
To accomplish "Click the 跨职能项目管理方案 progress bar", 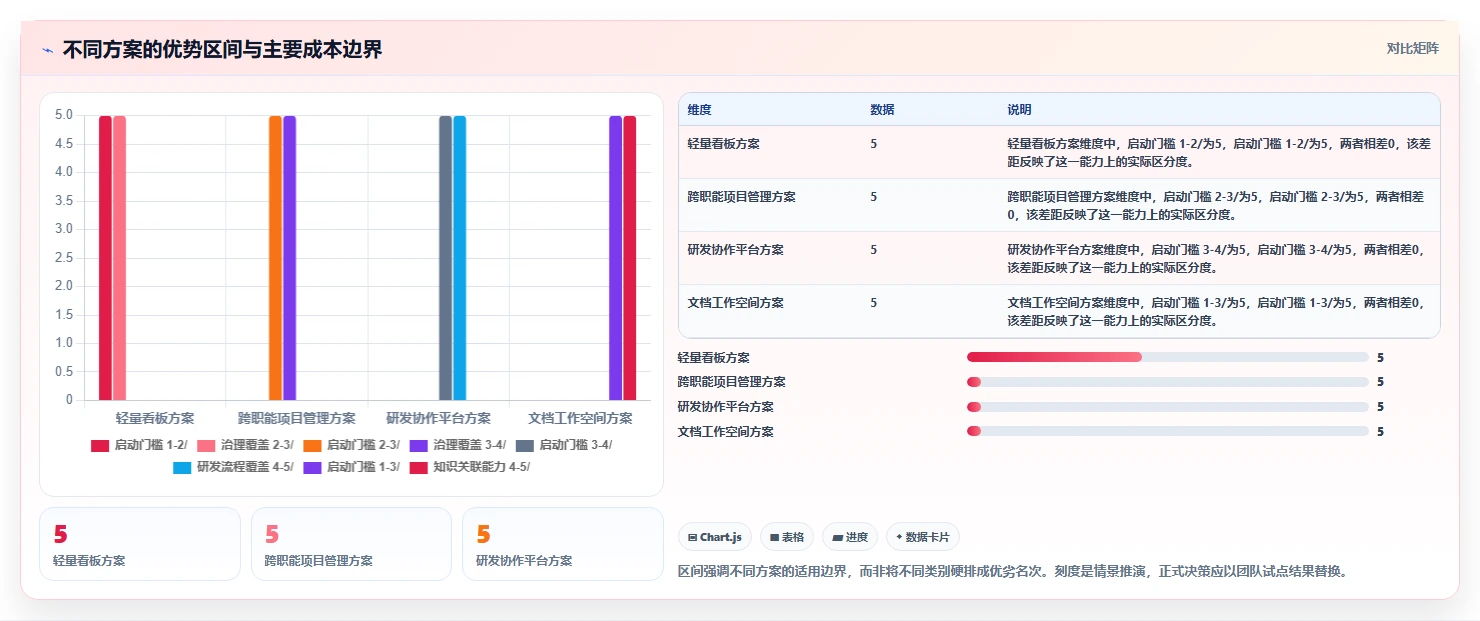I will pos(1168,382).
